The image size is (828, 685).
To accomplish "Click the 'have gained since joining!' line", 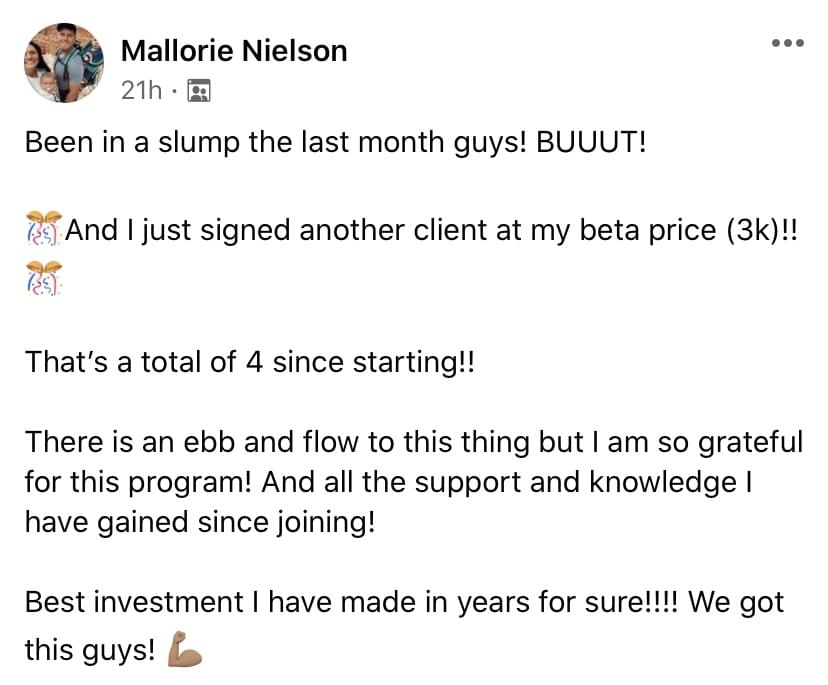I will pos(200,522).
